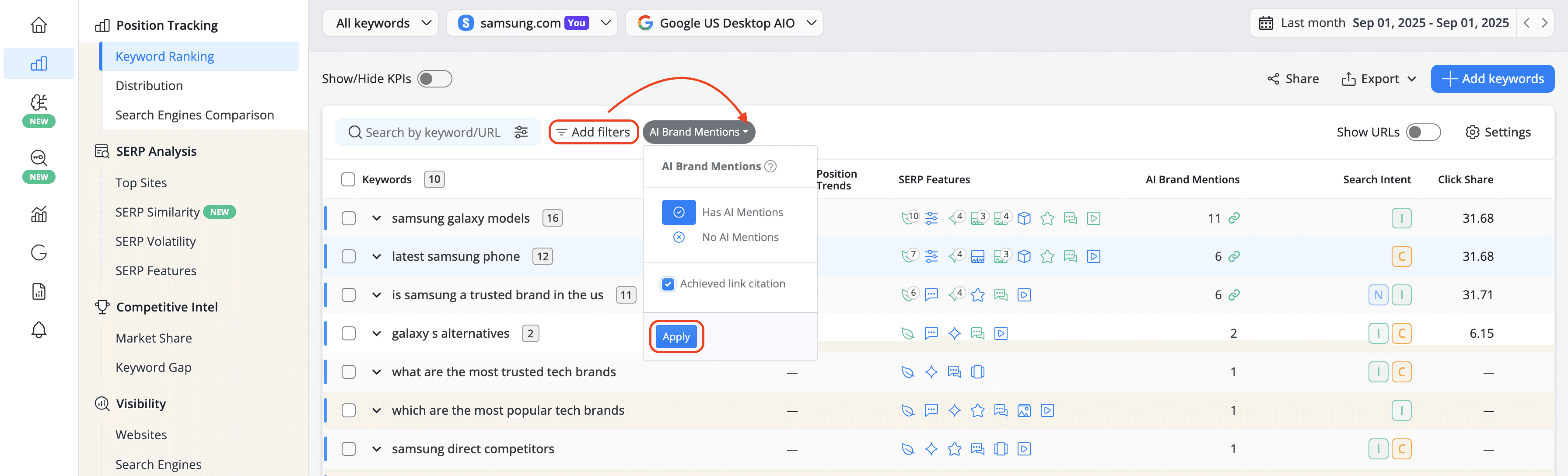The height and width of the screenshot is (476, 1568).
Task: Click Add filters button
Action: tap(594, 132)
